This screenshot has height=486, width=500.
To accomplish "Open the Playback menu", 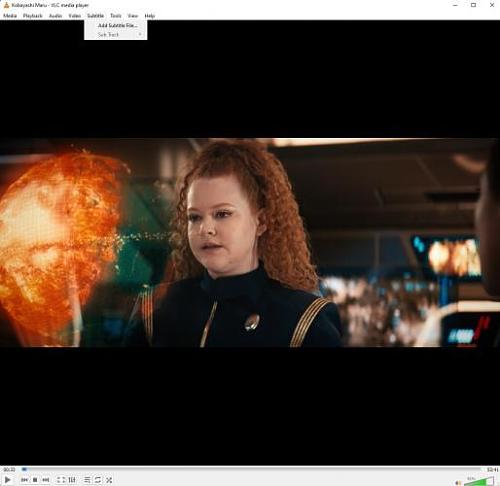I will pyautogui.click(x=33, y=16).
